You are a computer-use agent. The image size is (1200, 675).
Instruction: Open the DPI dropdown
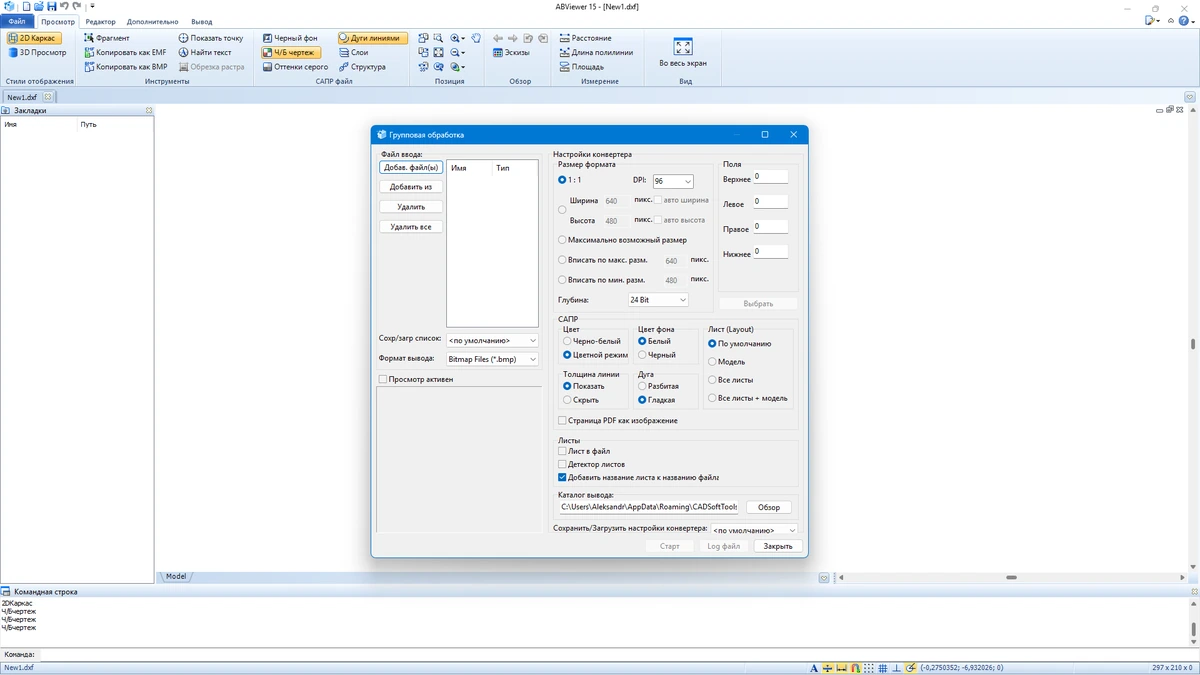pyautogui.click(x=673, y=181)
